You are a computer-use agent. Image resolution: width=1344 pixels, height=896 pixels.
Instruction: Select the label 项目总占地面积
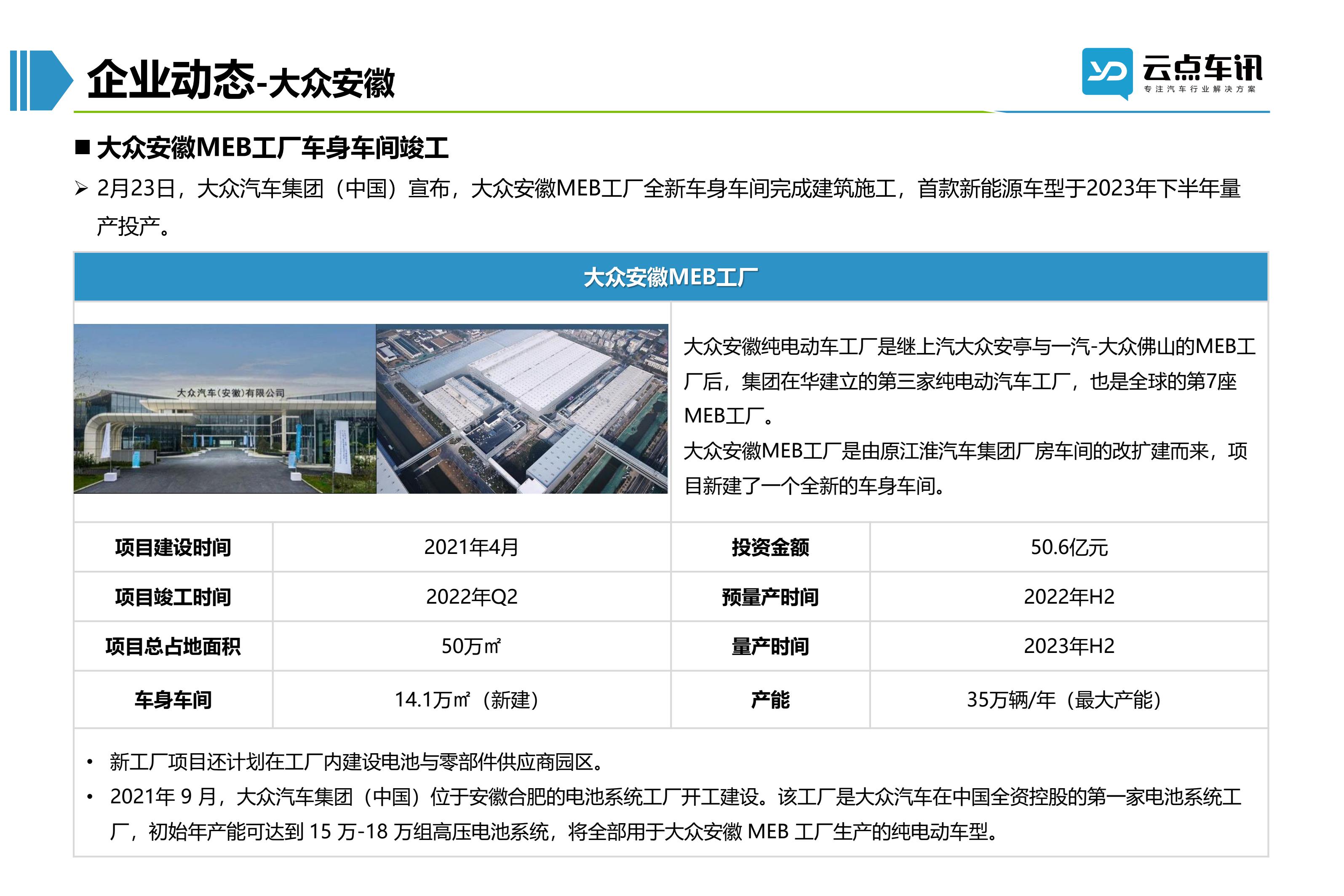coord(173,647)
